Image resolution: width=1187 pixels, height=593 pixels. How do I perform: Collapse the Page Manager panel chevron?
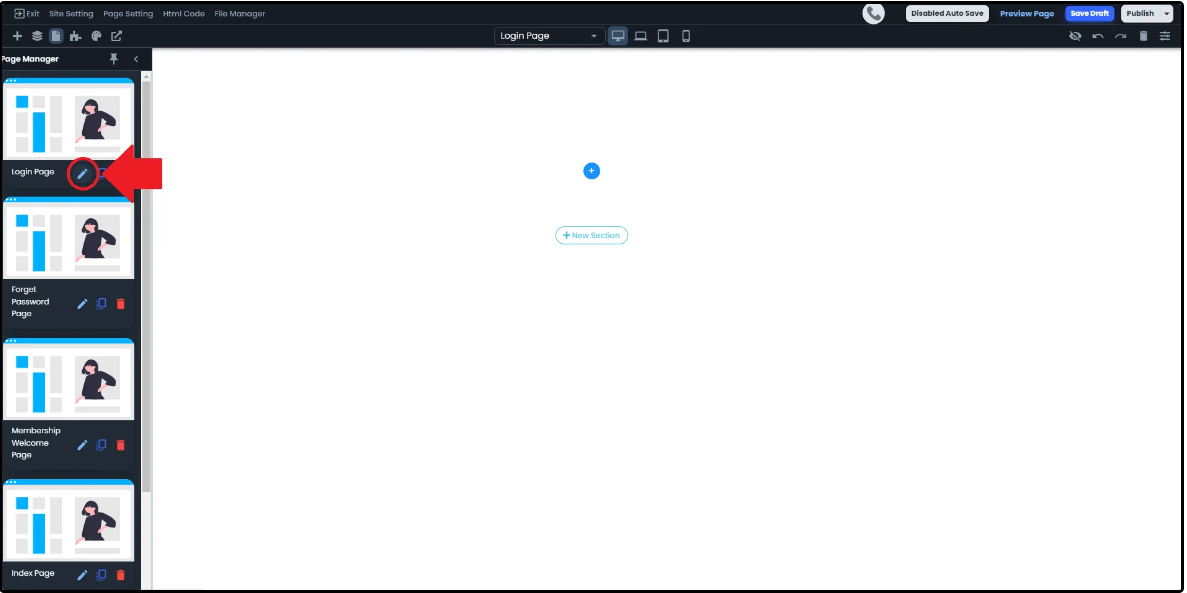136,59
